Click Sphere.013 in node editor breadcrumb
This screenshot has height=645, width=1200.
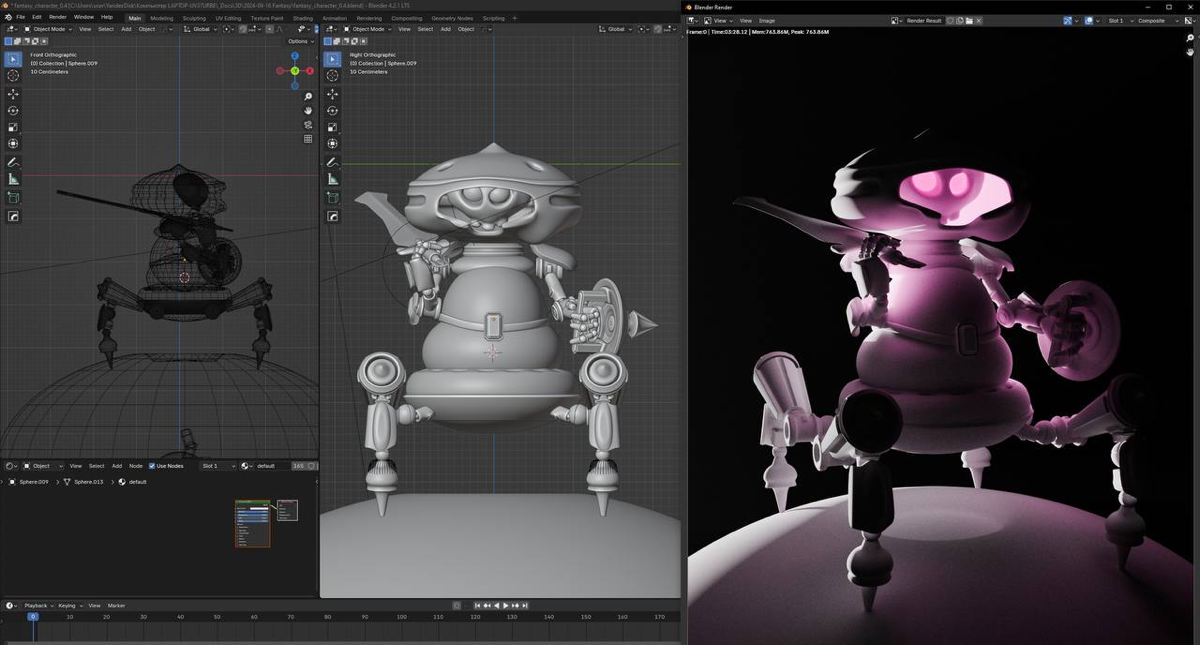91,482
